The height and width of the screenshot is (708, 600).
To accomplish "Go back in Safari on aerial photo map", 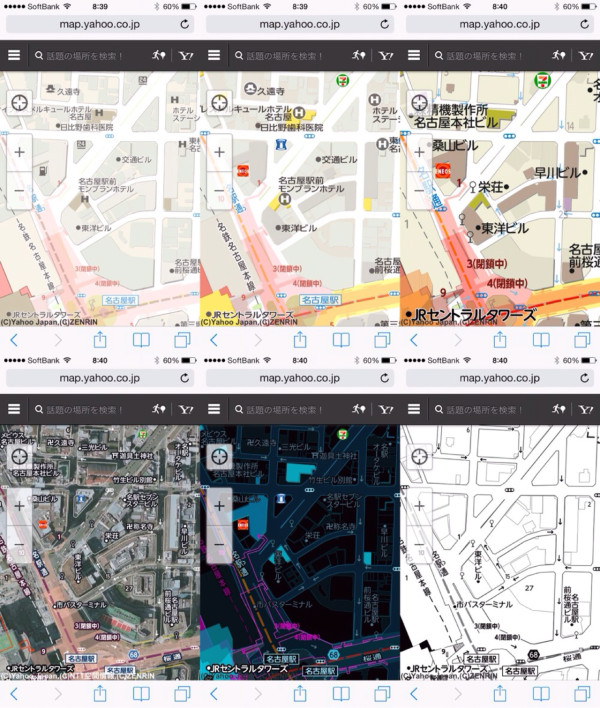I will coord(14,694).
